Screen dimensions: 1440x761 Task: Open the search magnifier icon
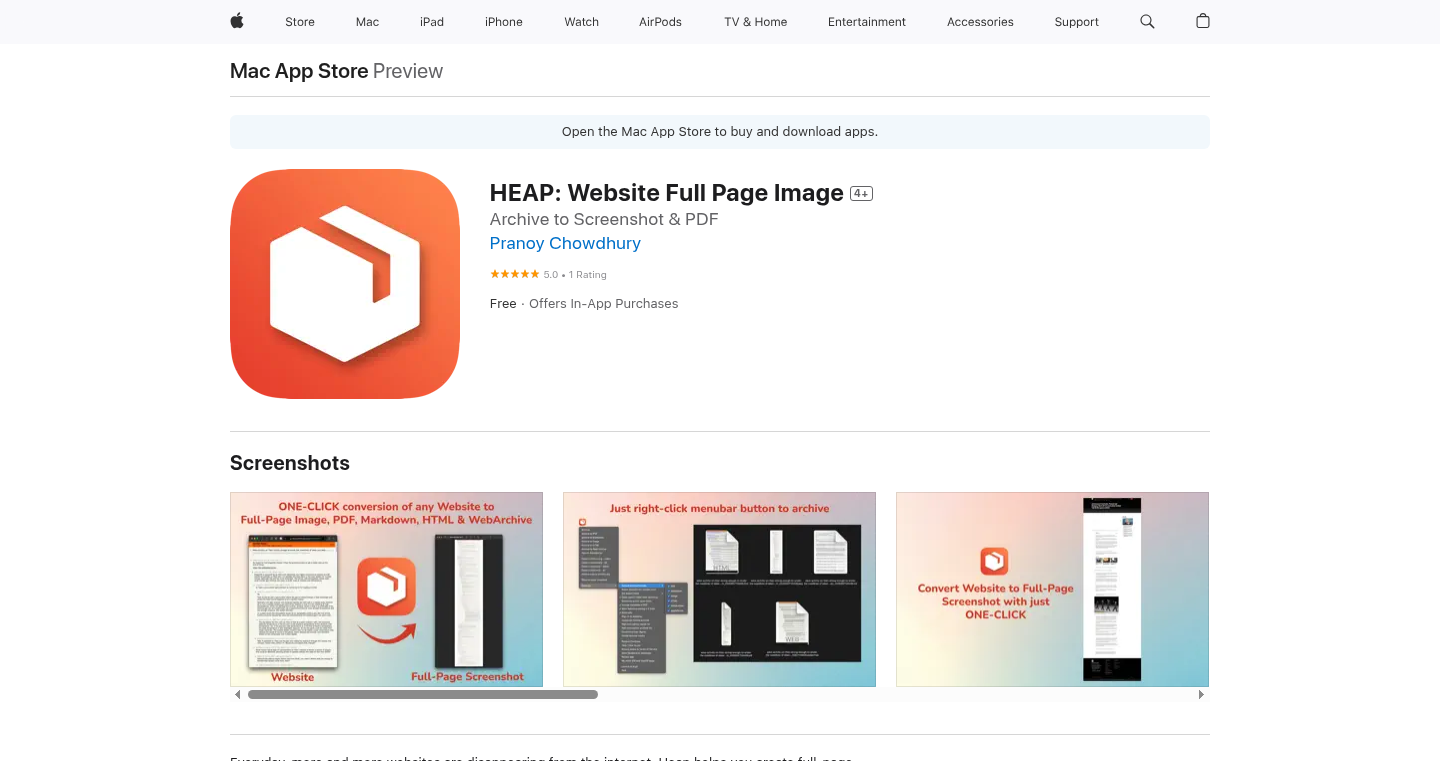tap(1147, 21)
